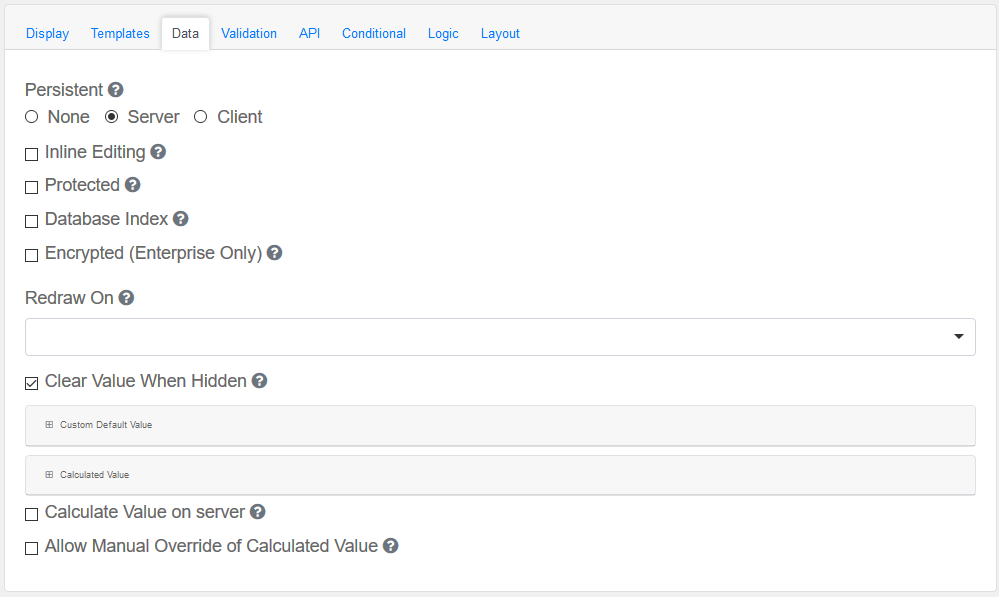Screen dimensions: 999x597
Task: Click the Redraw On help icon
Action: click(x=126, y=298)
